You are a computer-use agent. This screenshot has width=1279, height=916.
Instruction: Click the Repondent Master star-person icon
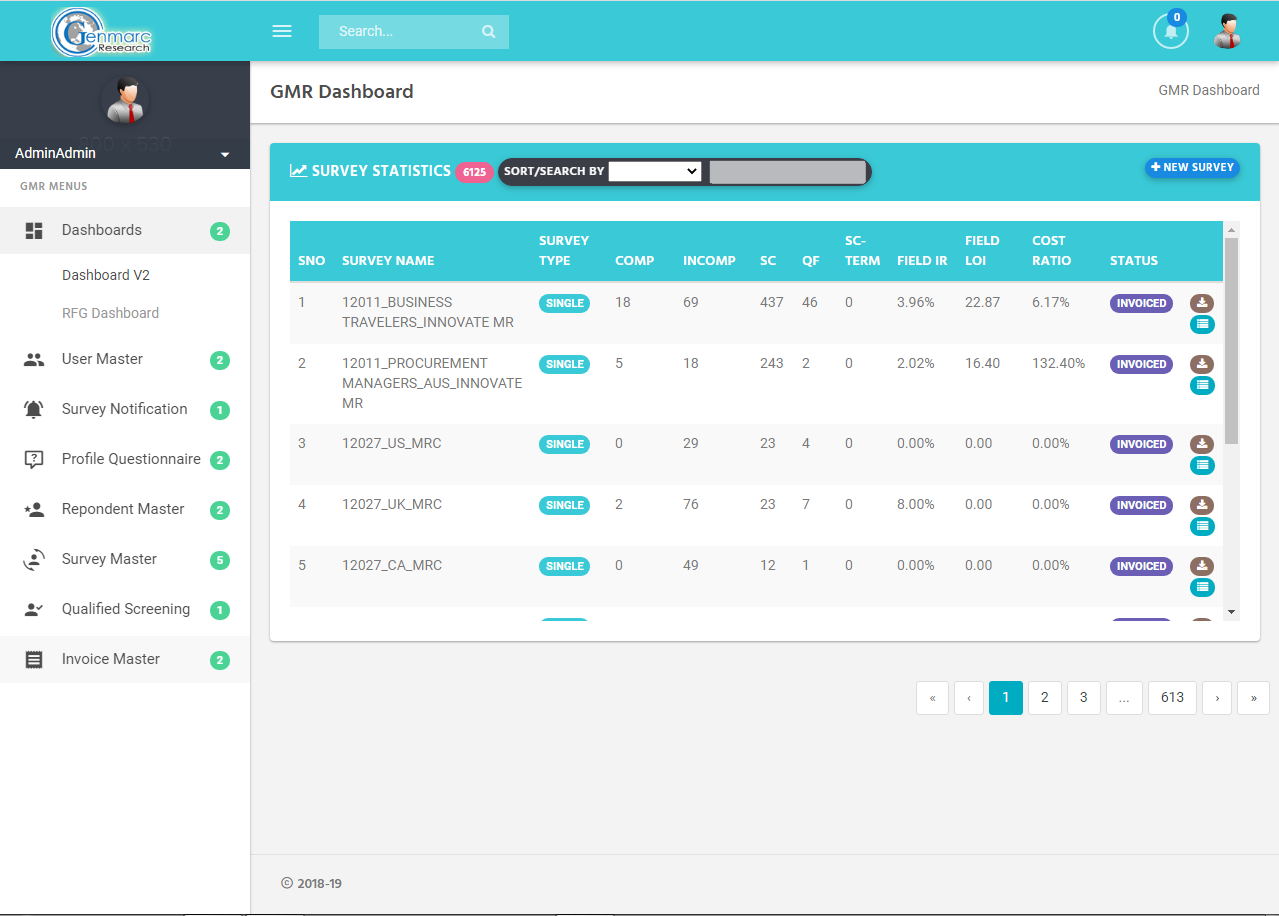point(34,509)
